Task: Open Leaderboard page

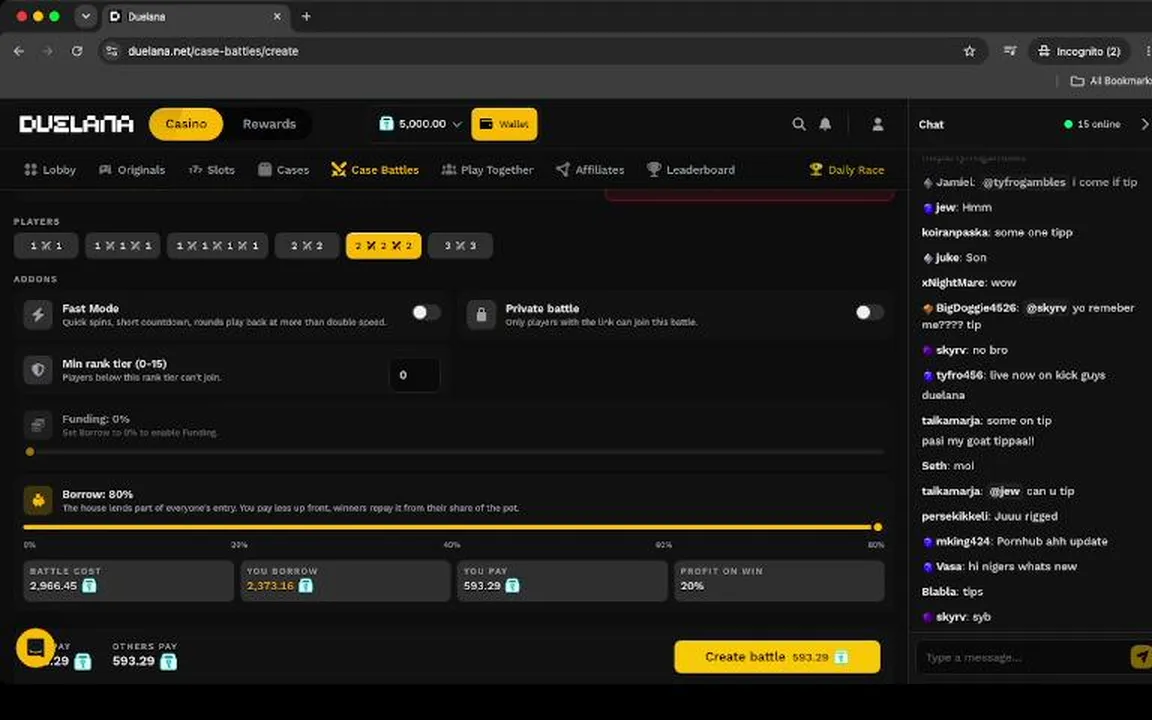Action: (691, 170)
